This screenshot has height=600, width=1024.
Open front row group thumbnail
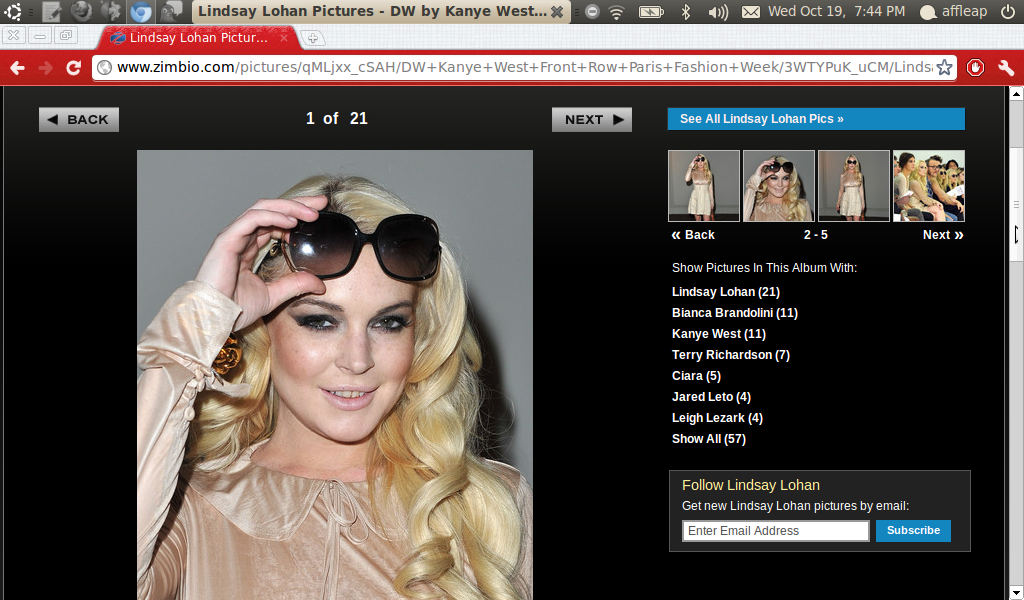(929, 186)
